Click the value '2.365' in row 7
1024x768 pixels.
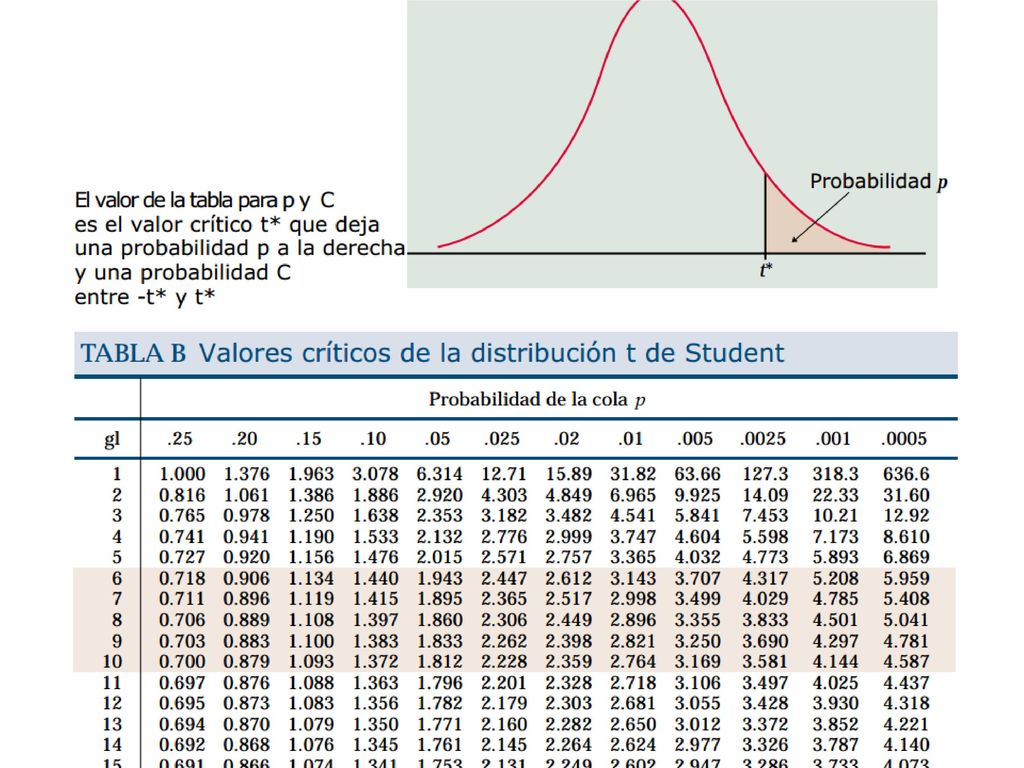tap(504, 599)
